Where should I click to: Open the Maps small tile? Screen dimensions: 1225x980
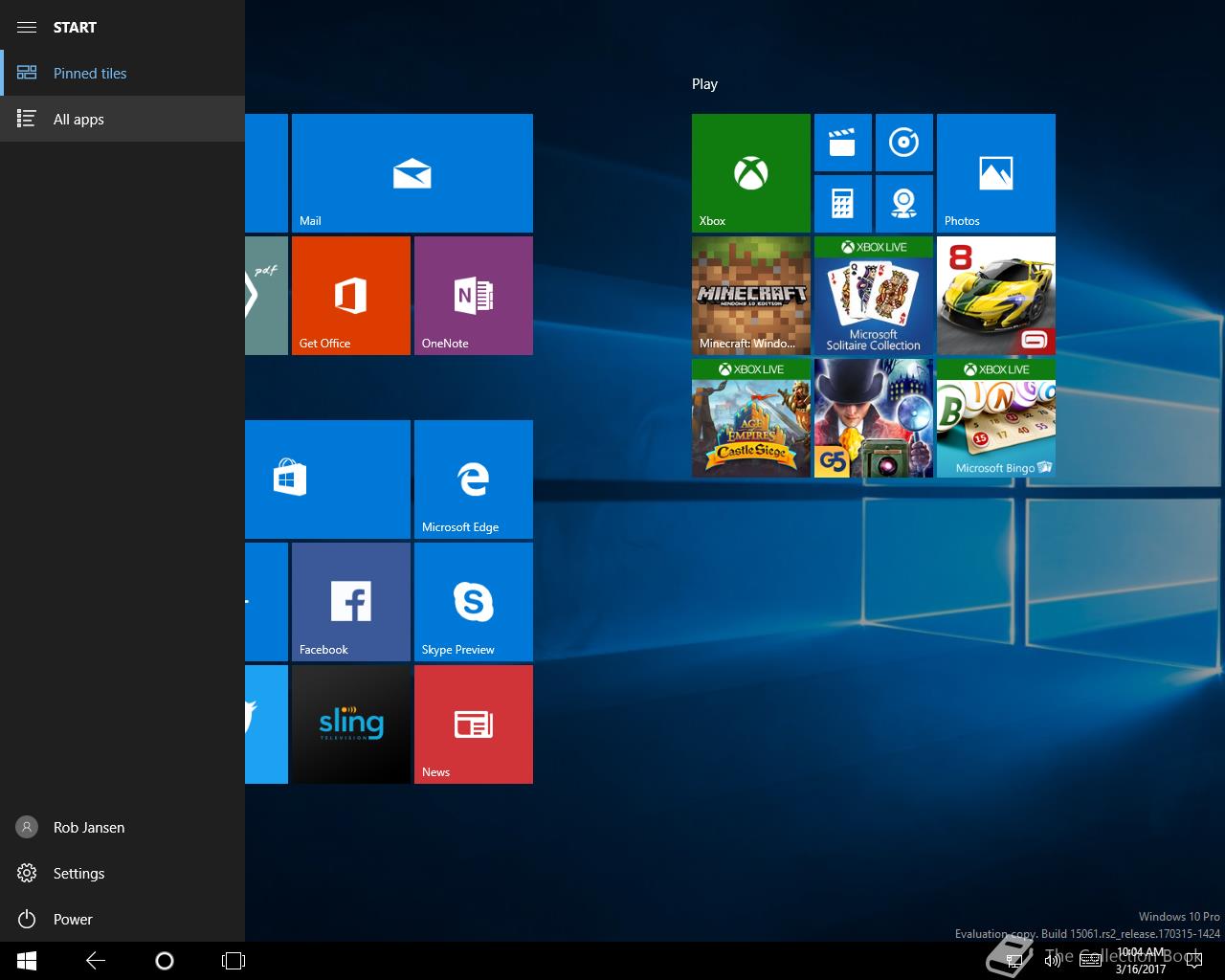(903, 204)
